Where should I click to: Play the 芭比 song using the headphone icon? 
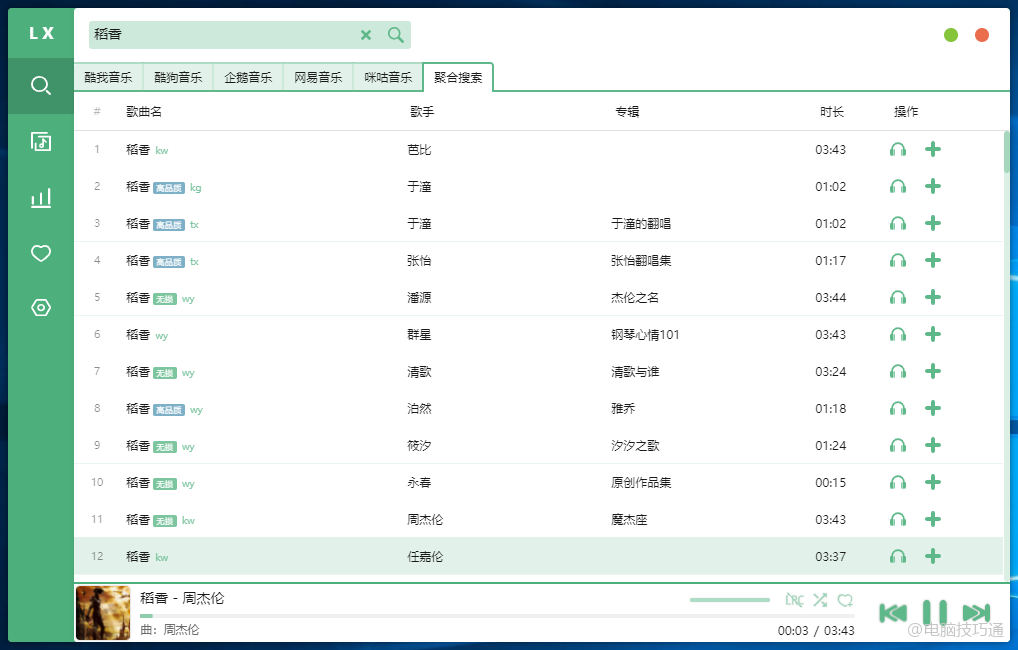898,150
